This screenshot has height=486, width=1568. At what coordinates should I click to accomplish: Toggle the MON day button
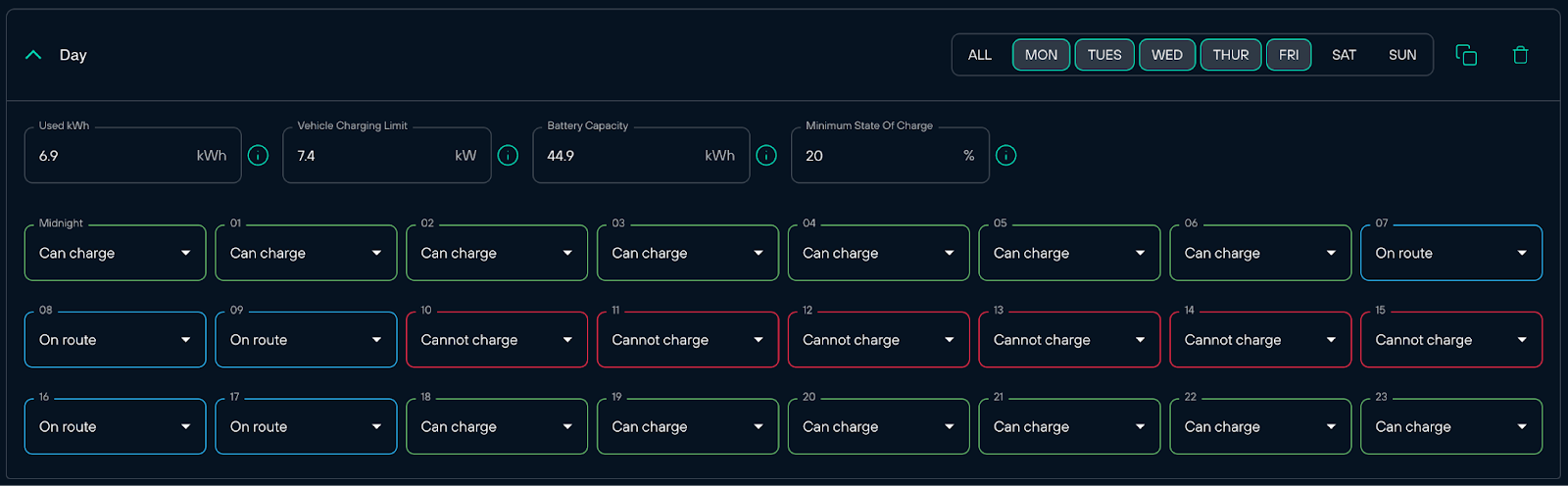(x=1041, y=55)
